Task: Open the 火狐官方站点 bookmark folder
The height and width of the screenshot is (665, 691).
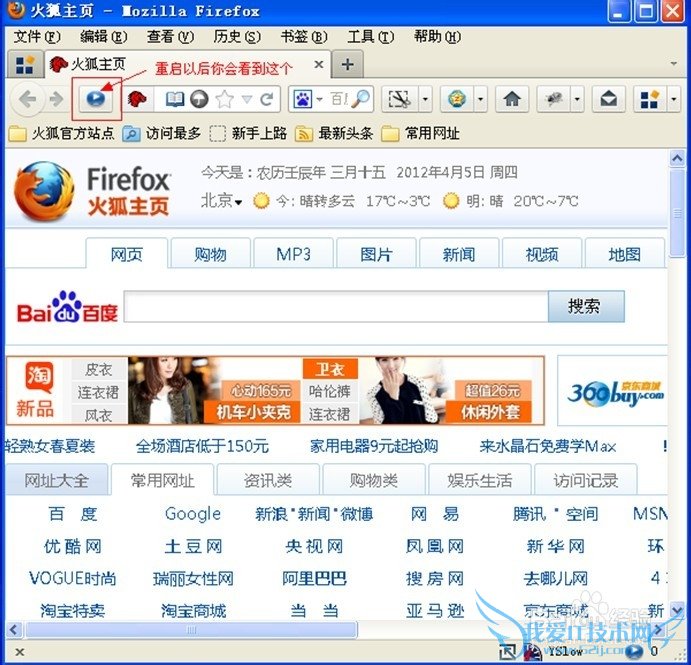Action: [x=61, y=133]
